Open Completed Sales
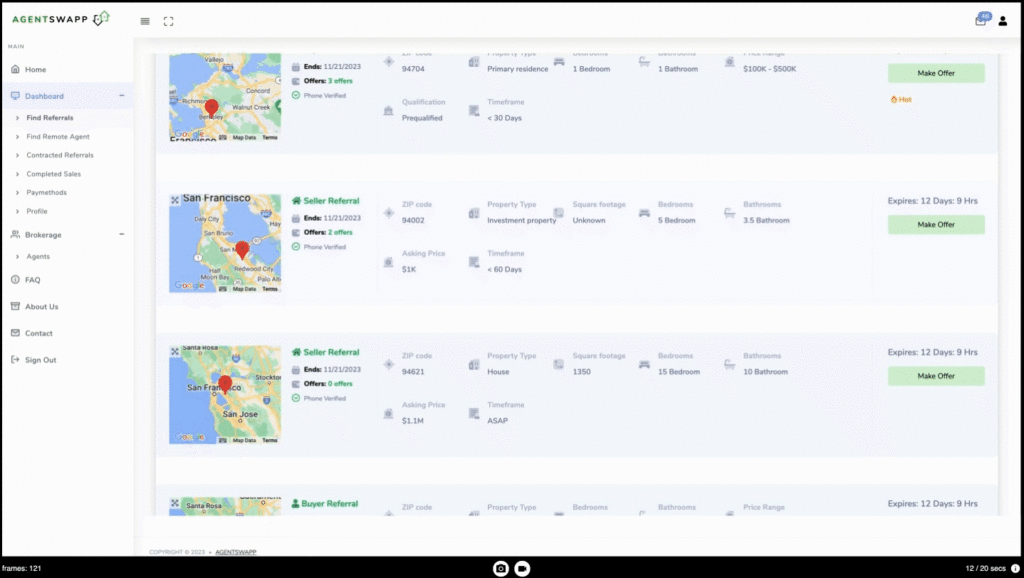This screenshot has height=578, width=1024. click(54, 174)
